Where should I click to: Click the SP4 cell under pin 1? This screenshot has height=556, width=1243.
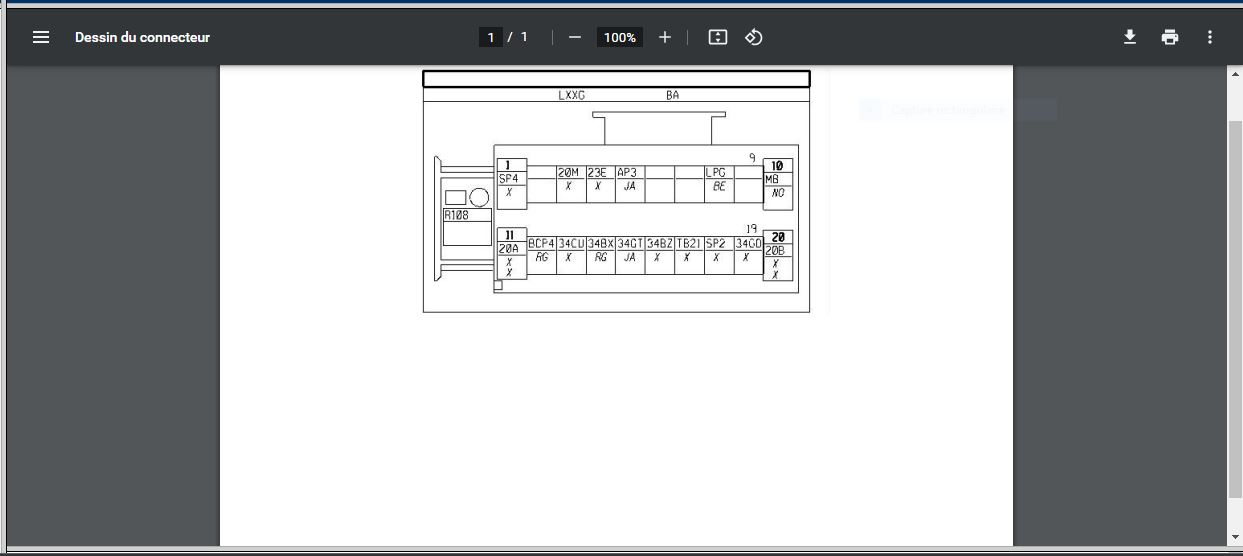tap(509, 179)
